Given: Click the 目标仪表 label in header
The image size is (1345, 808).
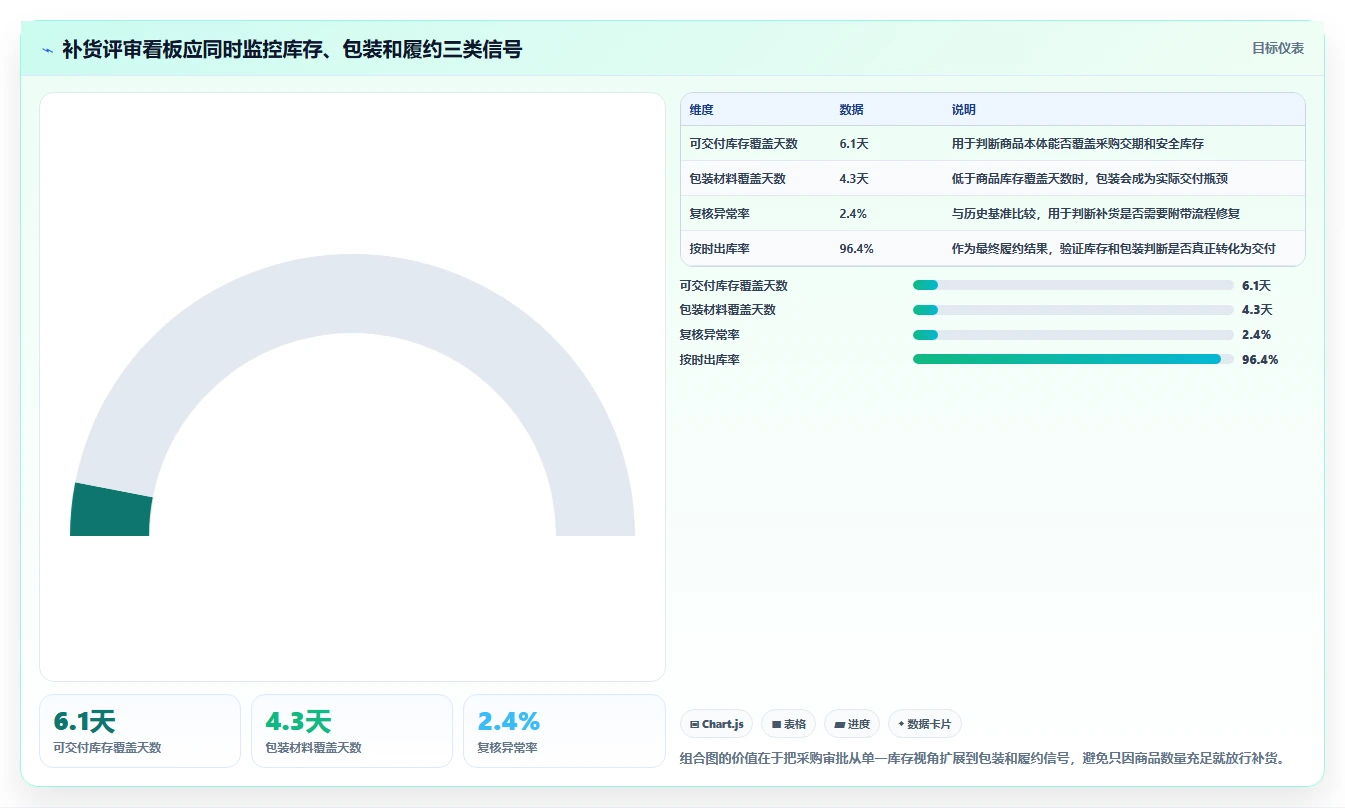Looking at the screenshot, I should (1277, 48).
